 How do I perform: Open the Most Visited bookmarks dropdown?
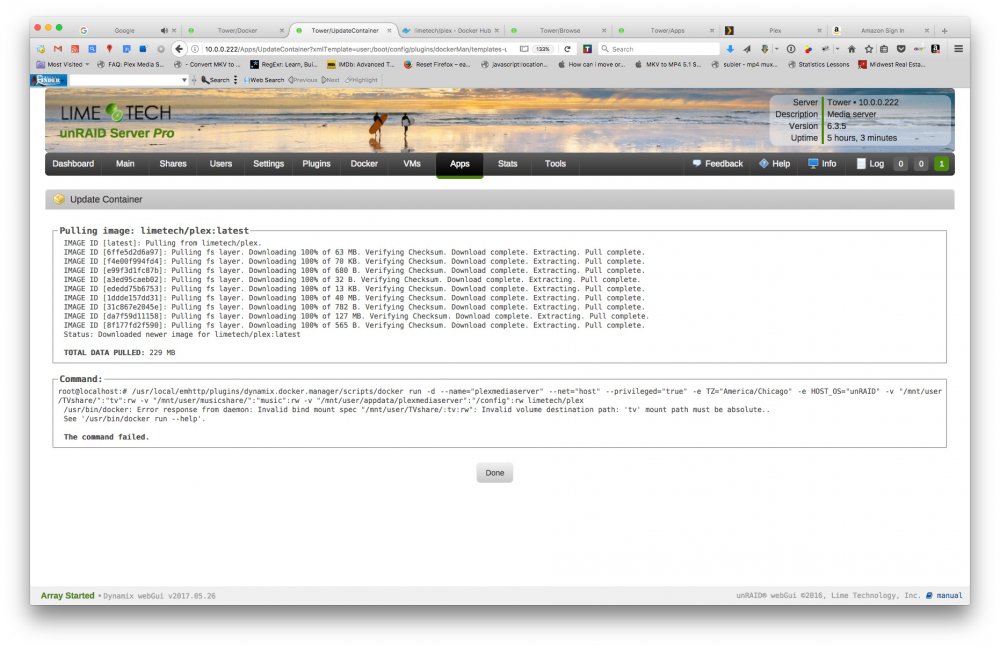point(62,64)
